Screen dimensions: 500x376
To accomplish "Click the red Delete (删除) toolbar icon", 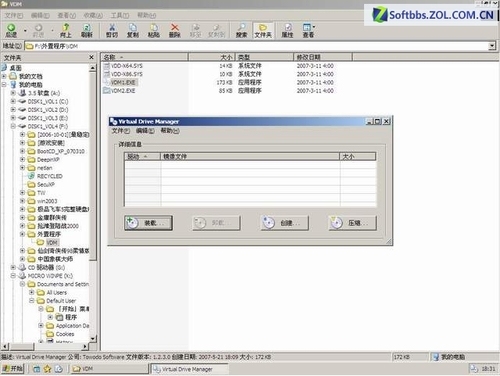I will 174,31.
